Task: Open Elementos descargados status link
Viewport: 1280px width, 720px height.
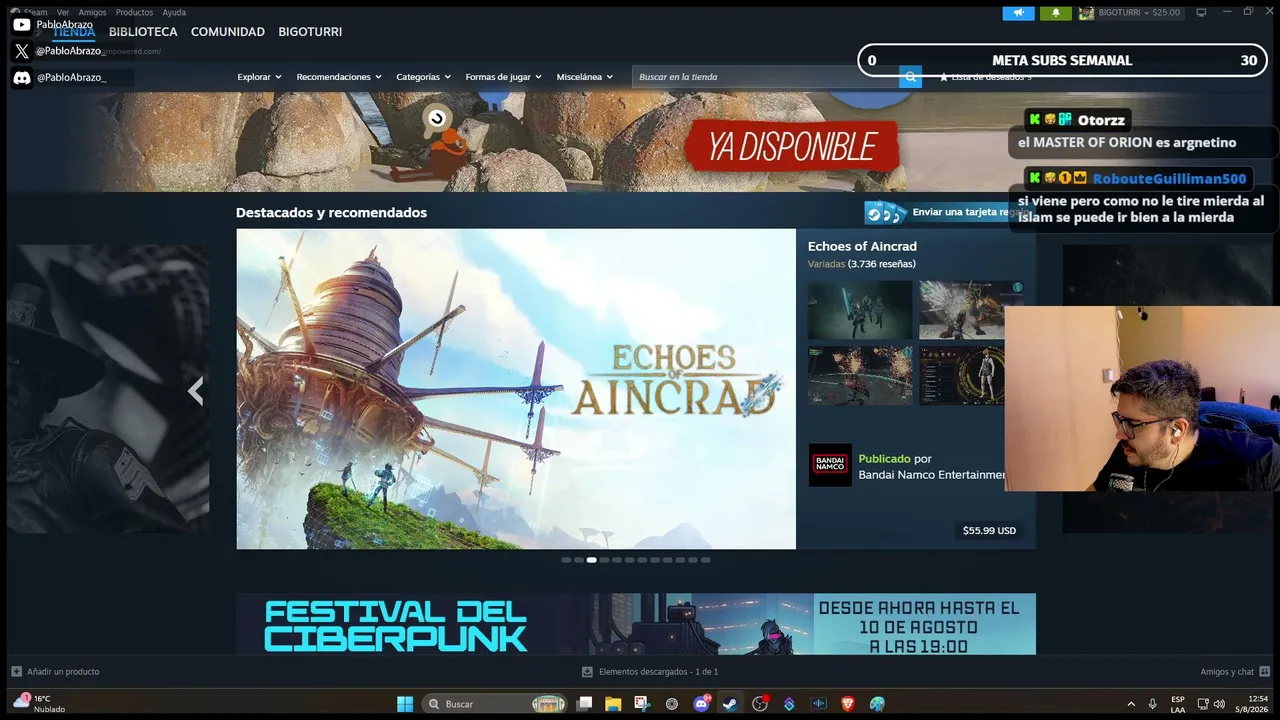Action: tap(658, 672)
